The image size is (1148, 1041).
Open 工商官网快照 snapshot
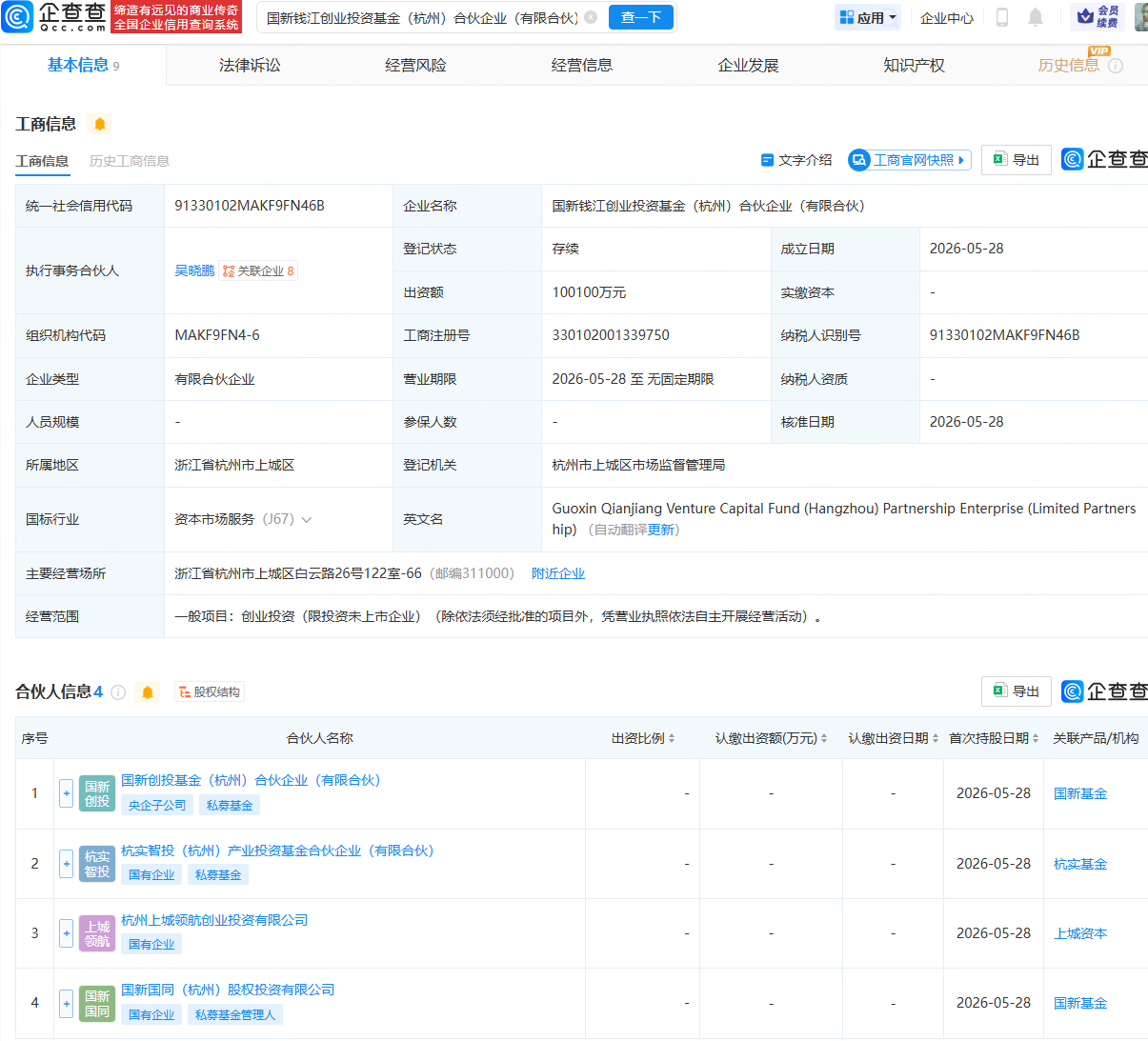point(909,160)
